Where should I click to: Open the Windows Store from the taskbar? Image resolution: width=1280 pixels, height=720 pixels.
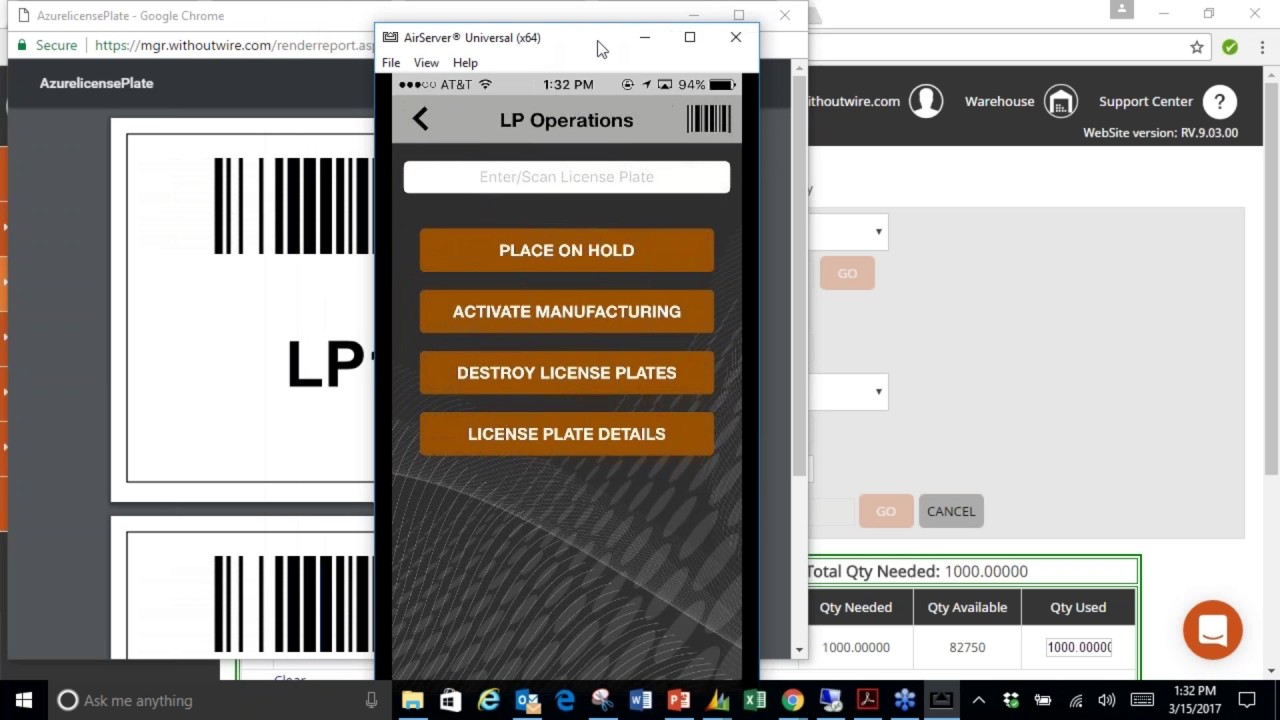pyautogui.click(x=450, y=700)
